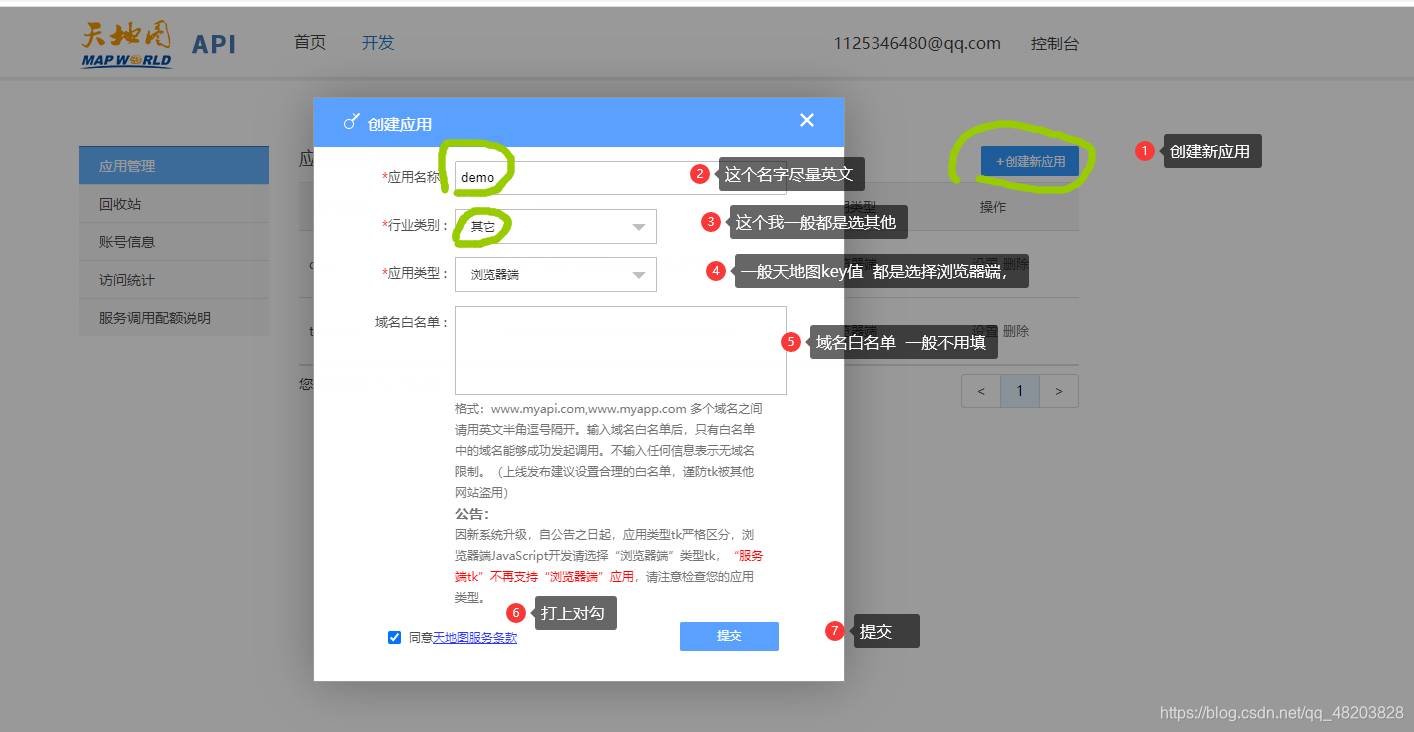Select page 1 in pagination
Screen dimensions: 1414x732
point(1020,391)
